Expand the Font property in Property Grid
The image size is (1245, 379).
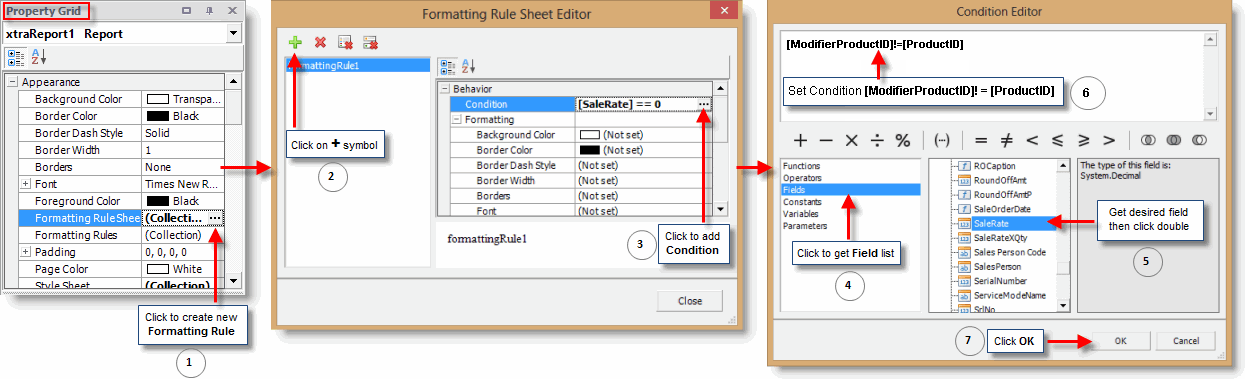pos(25,184)
